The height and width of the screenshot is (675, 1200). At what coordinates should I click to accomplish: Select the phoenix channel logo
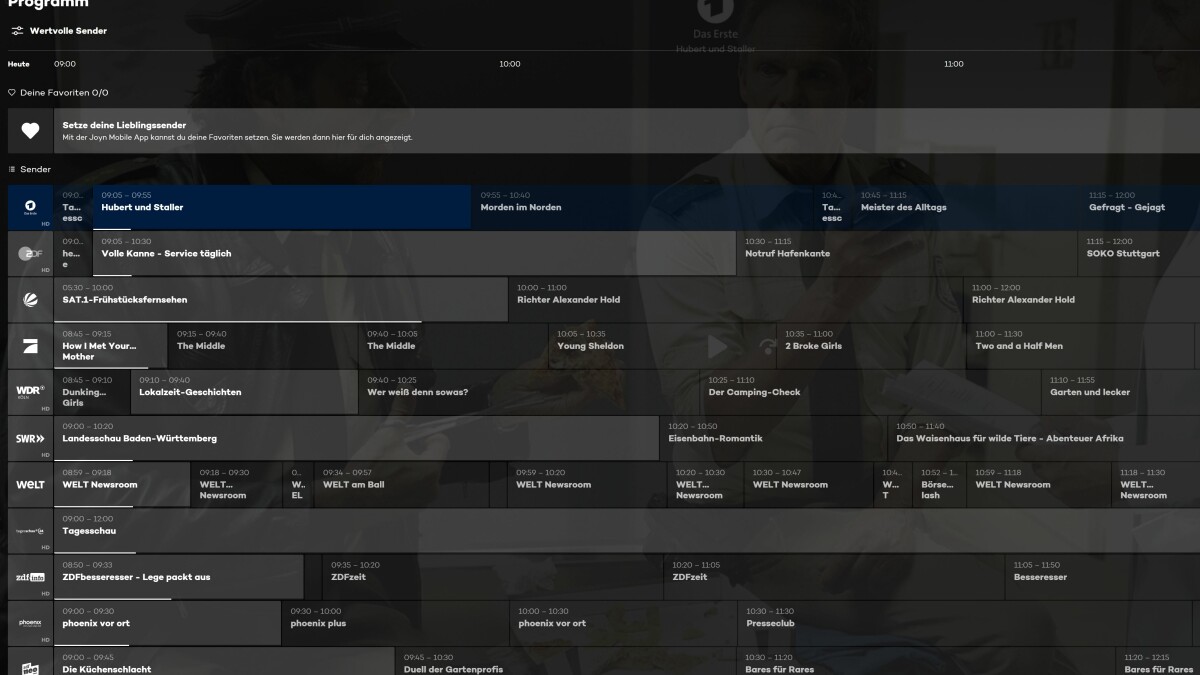(30, 623)
